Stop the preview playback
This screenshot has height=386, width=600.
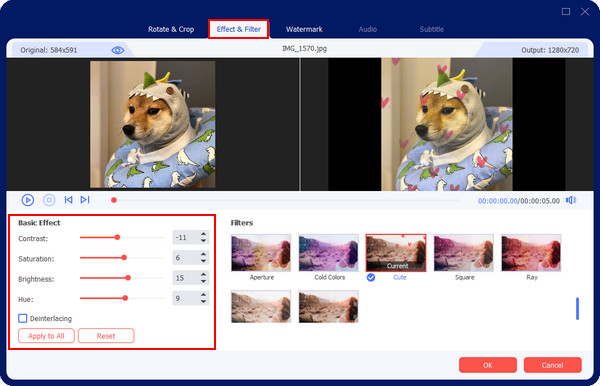[49, 200]
